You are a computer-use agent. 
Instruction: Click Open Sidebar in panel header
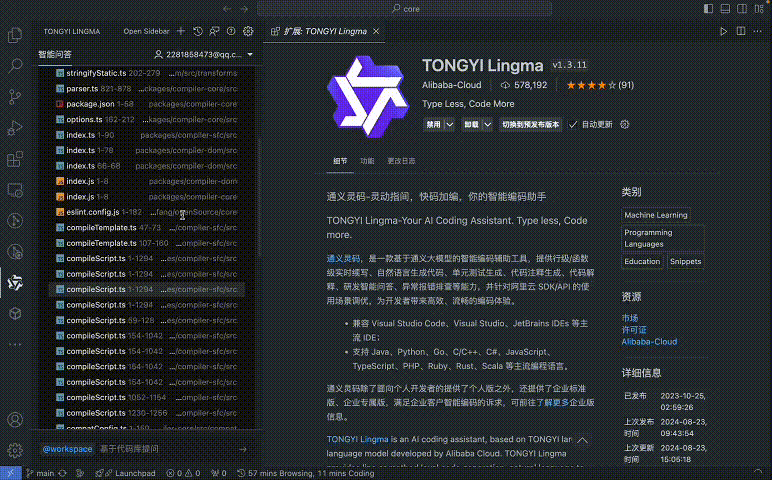146,31
